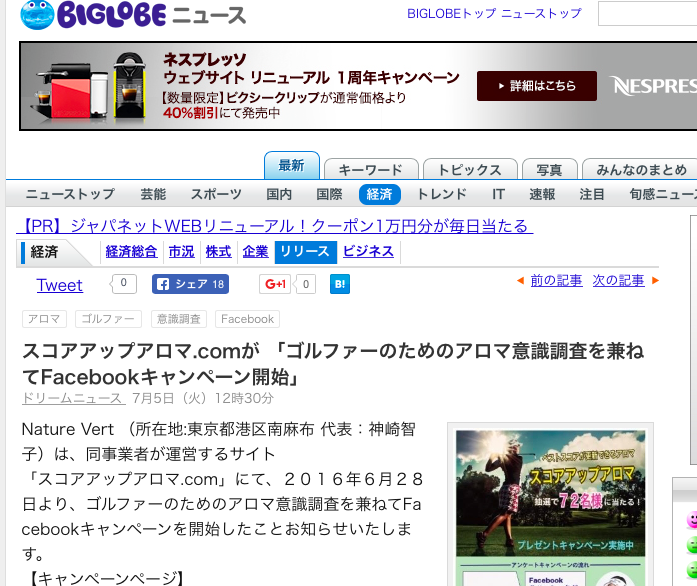
Task: Open 市況 subcategory
Action: coord(181,252)
